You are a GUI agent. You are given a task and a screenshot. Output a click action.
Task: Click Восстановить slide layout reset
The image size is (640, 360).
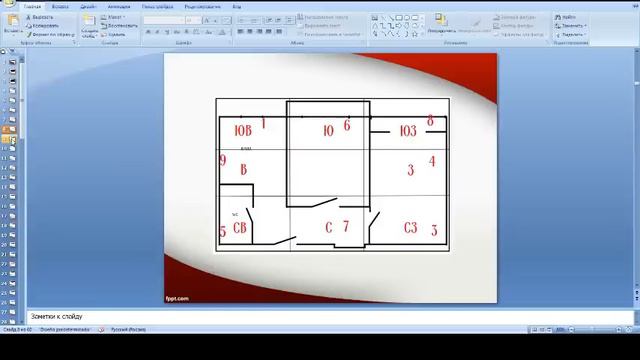[119, 26]
